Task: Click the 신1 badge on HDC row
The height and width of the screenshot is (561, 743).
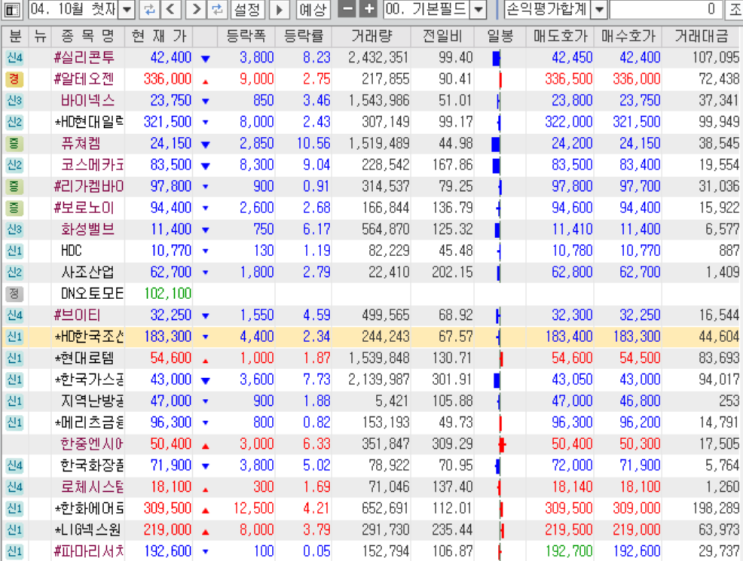Action: pos(14,251)
